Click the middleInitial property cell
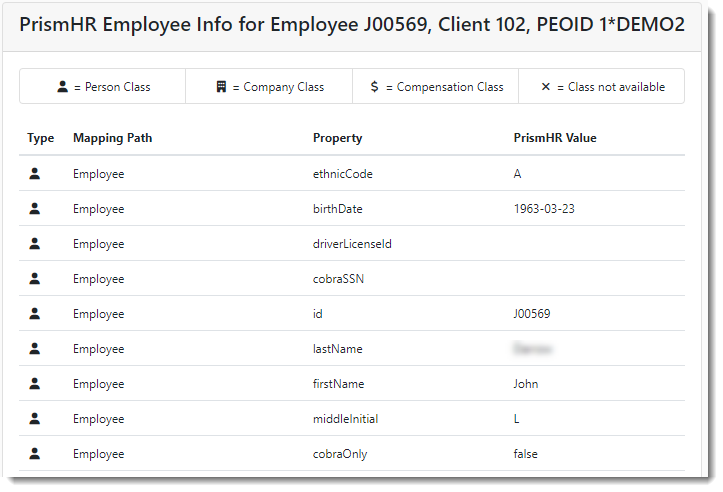723x492 pixels. tap(345, 419)
